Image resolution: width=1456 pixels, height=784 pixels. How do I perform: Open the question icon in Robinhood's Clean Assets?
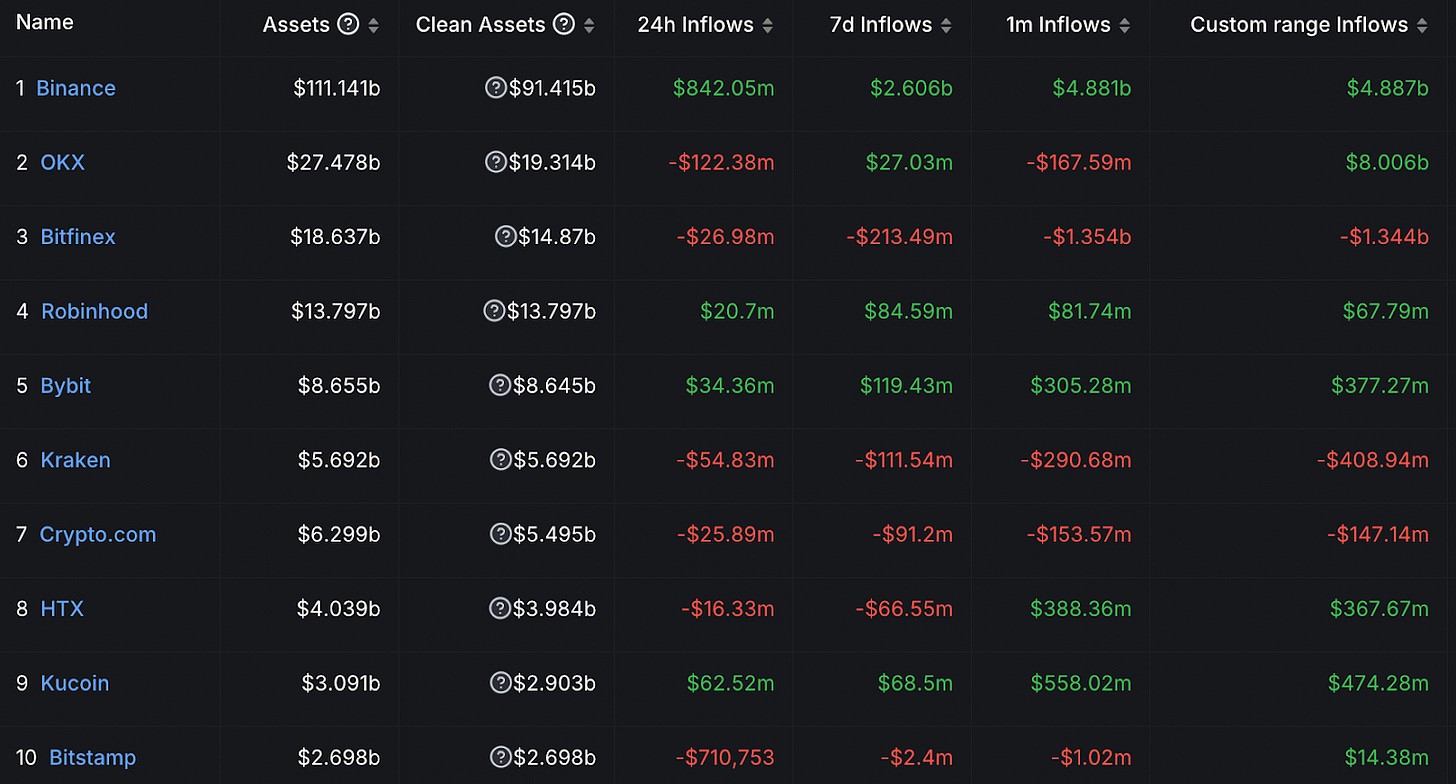(x=494, y=311)
